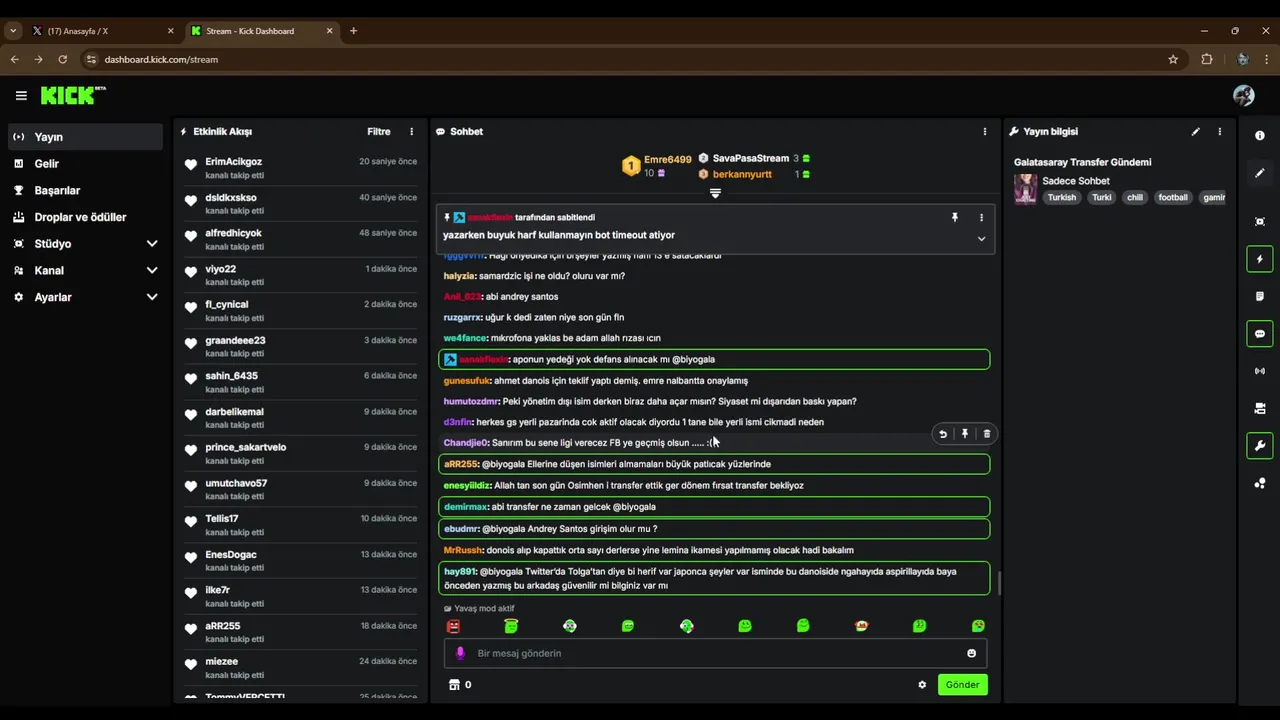Image resolution: width=1280 pixels, height=720 pixels.
Task: Toggle the camera stream preview panel icon
Action: point(1260,408)
